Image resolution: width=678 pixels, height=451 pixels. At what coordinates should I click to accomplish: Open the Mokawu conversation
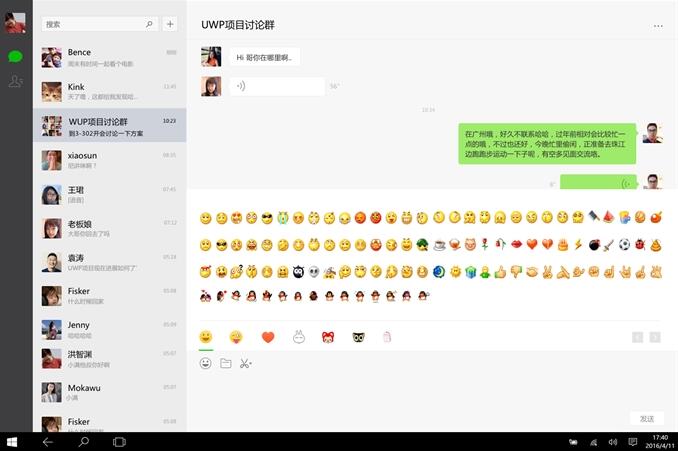click(x=110, y=392)
